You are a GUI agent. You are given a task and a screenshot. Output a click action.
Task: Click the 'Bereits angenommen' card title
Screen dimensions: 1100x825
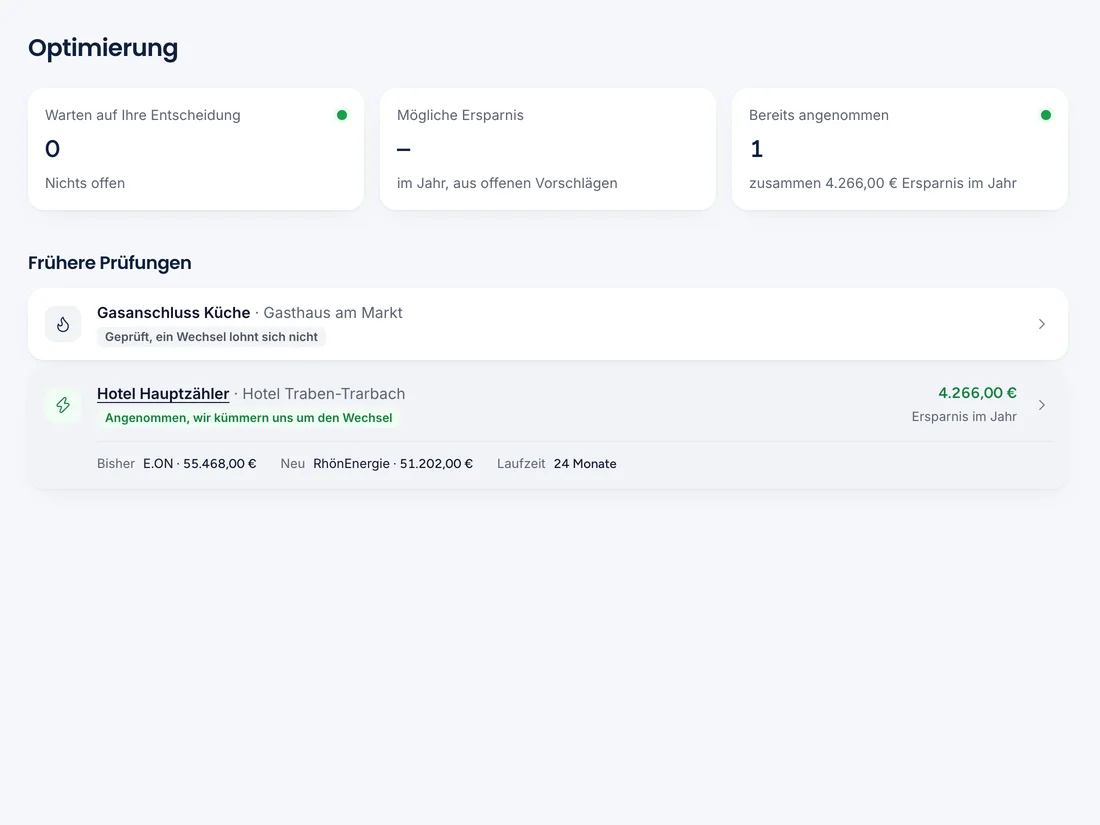point(819,115)
